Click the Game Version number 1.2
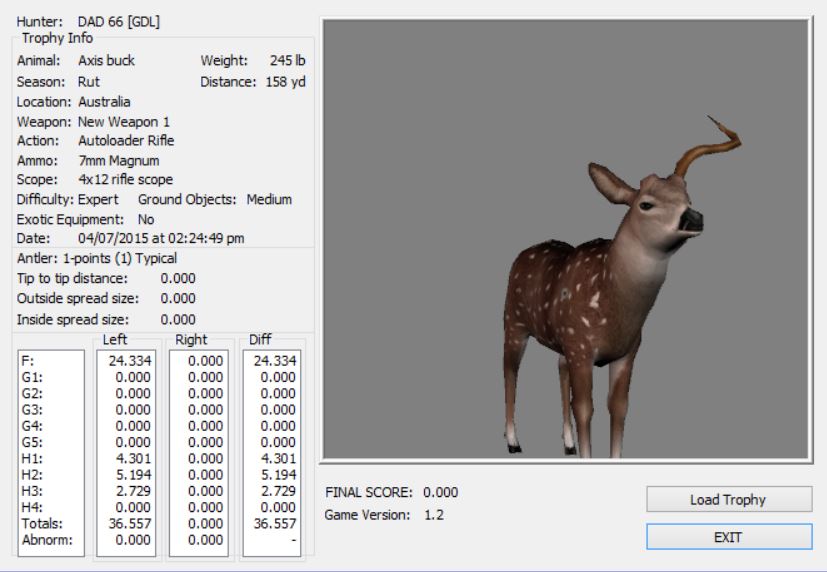Viewport: 827px width, 572px height. 434,515
